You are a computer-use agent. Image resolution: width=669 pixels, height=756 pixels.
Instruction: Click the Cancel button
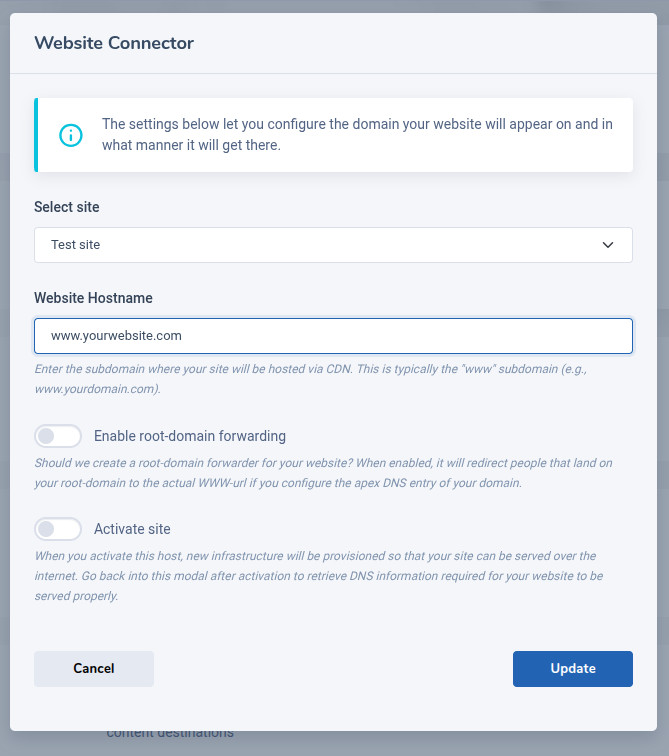[94, 669]
